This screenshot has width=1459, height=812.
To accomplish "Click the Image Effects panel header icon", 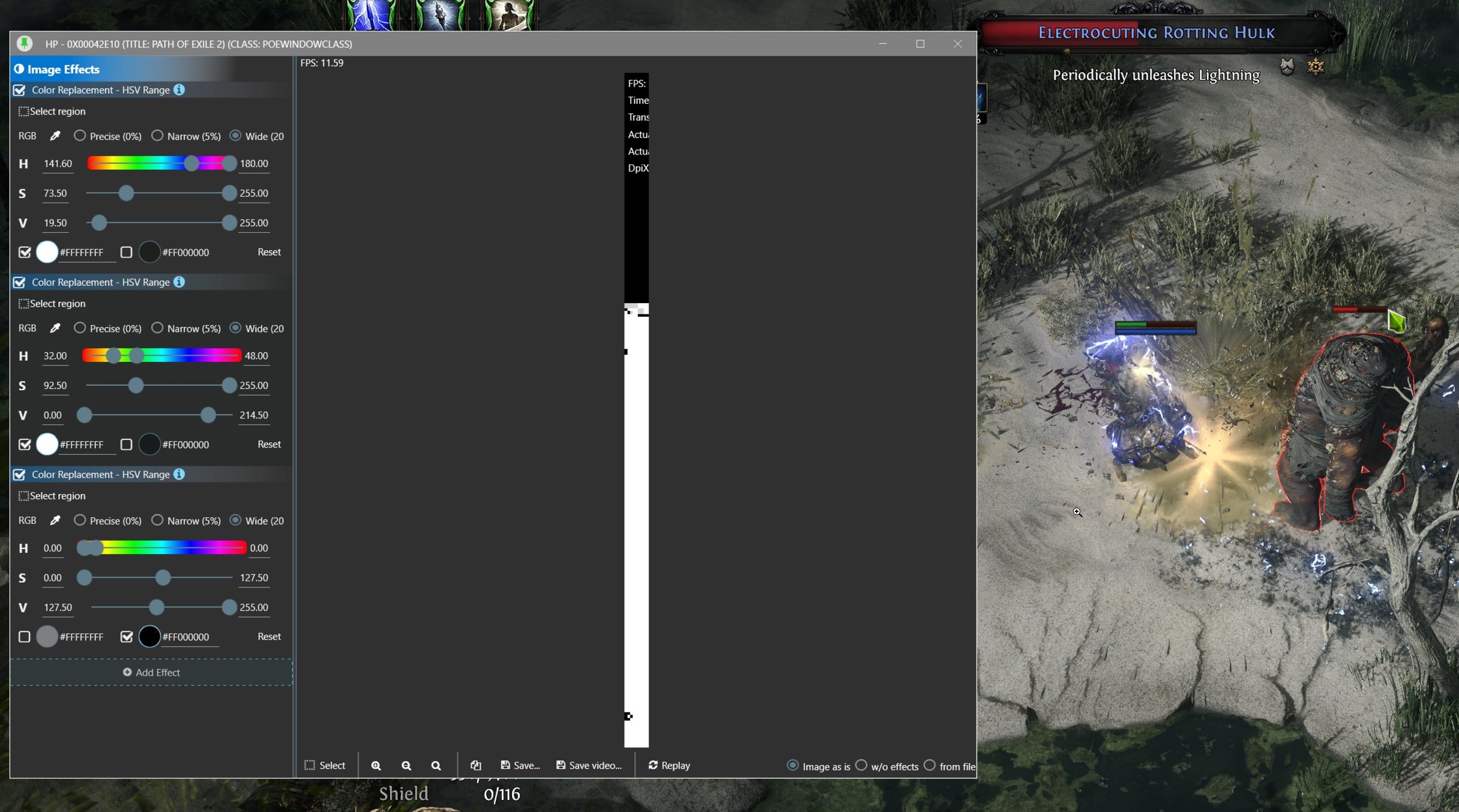I will [x=19, y=69].
